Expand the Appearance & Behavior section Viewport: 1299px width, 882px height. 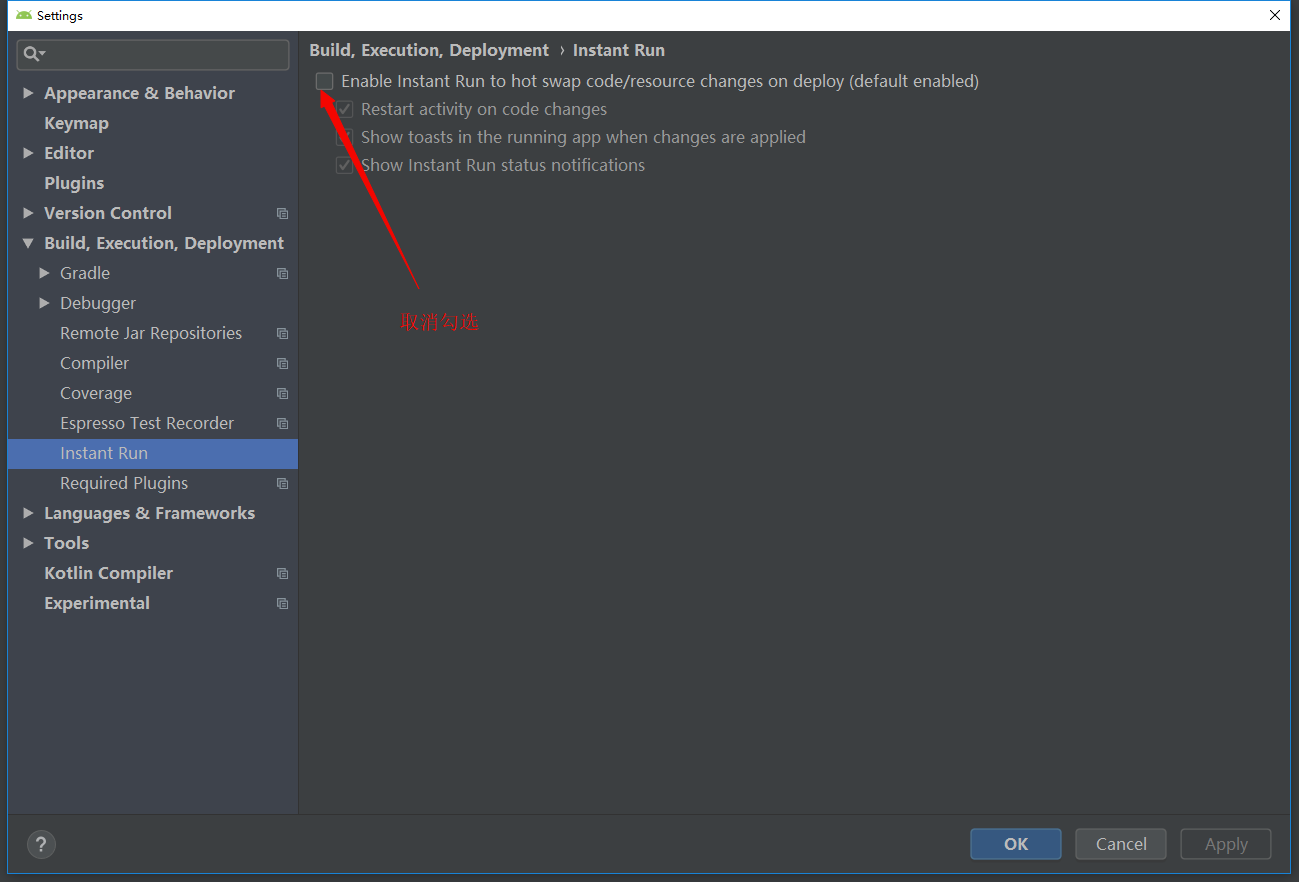(x=27, y=92)
